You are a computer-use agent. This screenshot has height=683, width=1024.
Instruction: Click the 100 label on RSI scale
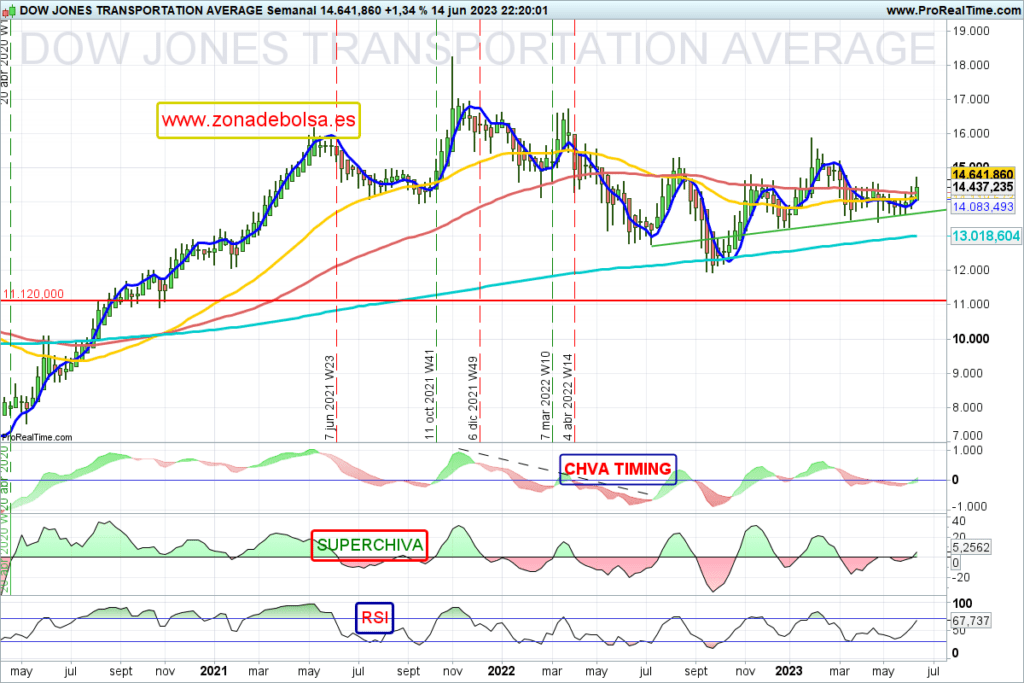pos(963,603)
